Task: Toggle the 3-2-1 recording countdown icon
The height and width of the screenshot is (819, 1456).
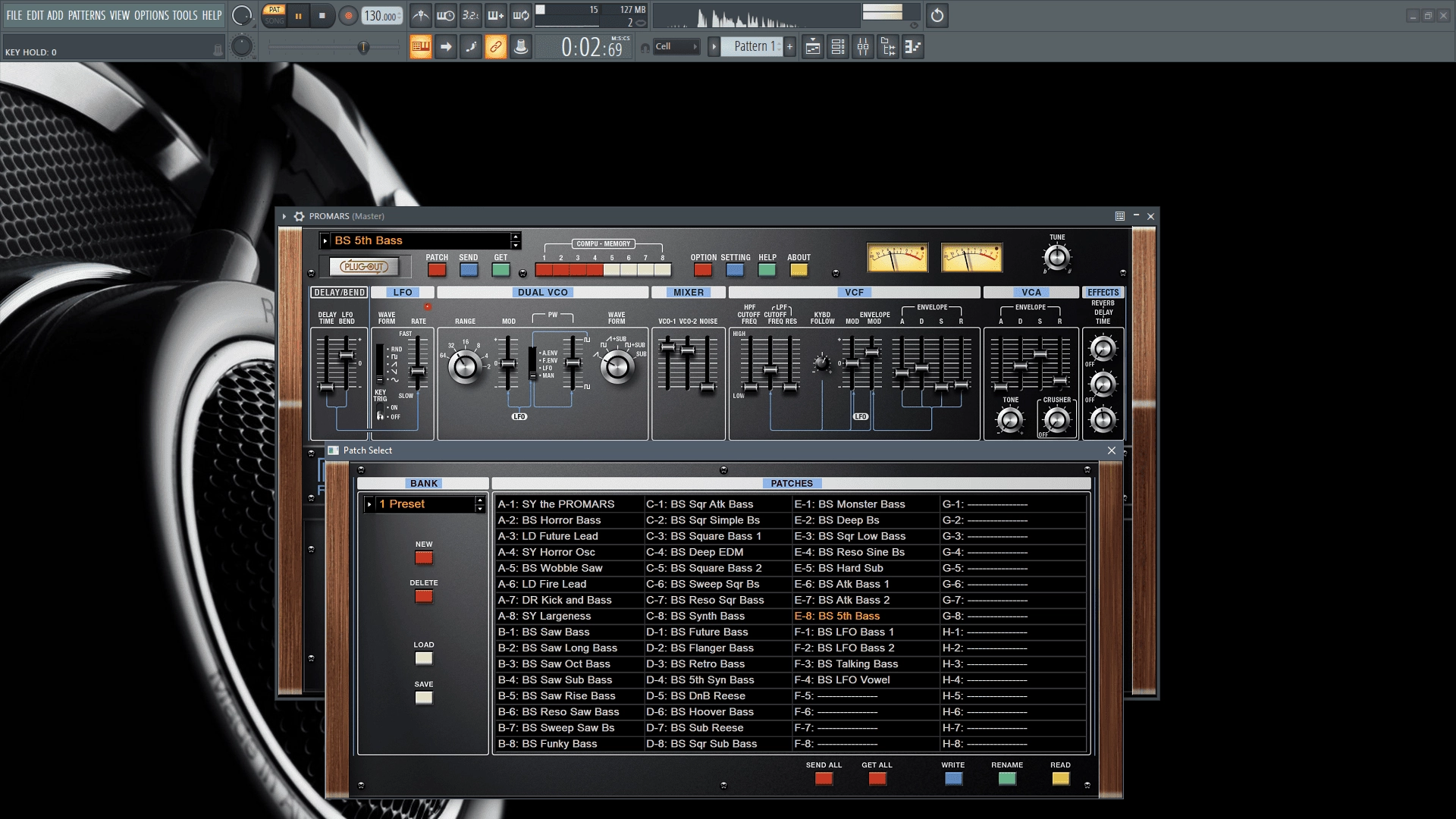Action: click(x=471, y=15)
